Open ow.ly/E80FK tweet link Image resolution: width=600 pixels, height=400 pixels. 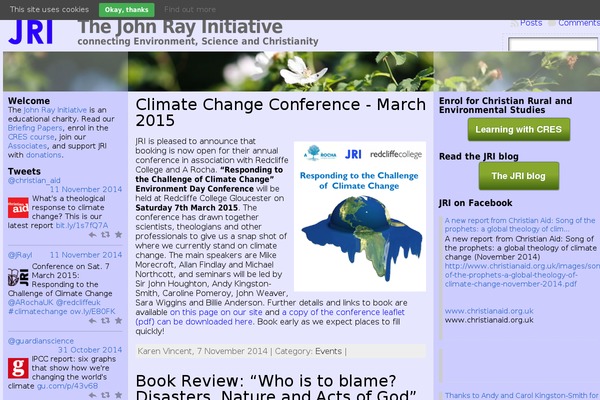tap(93, 312)
